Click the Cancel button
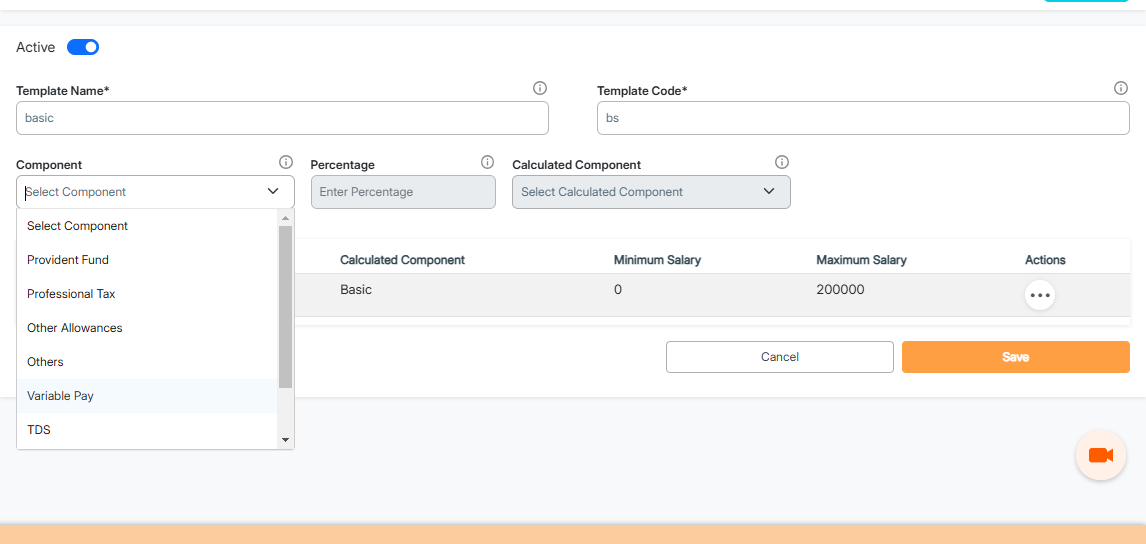 pyautogui.click(x=779, y=357)
